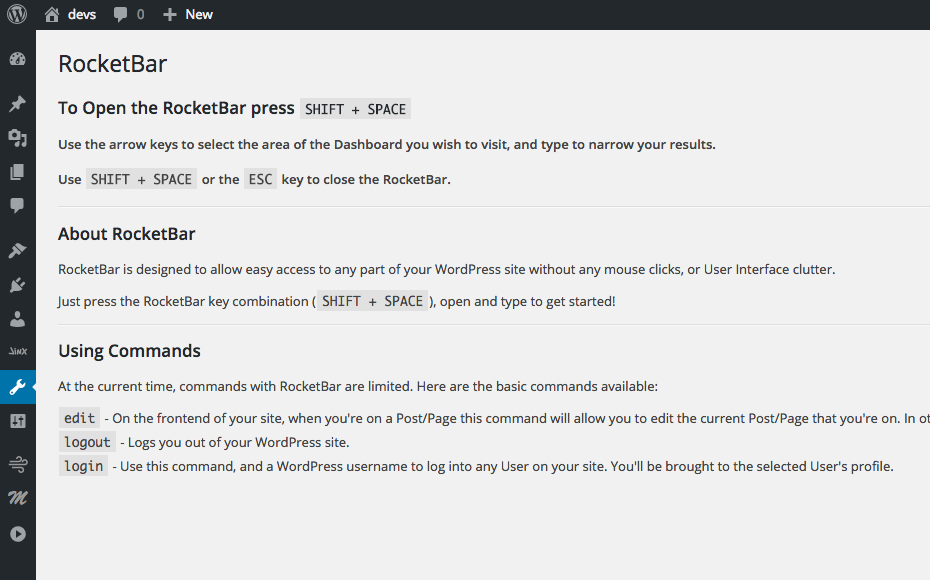Click the edit command code label
The width and height of the screenshot is (930, 580).
click(79, 418)
